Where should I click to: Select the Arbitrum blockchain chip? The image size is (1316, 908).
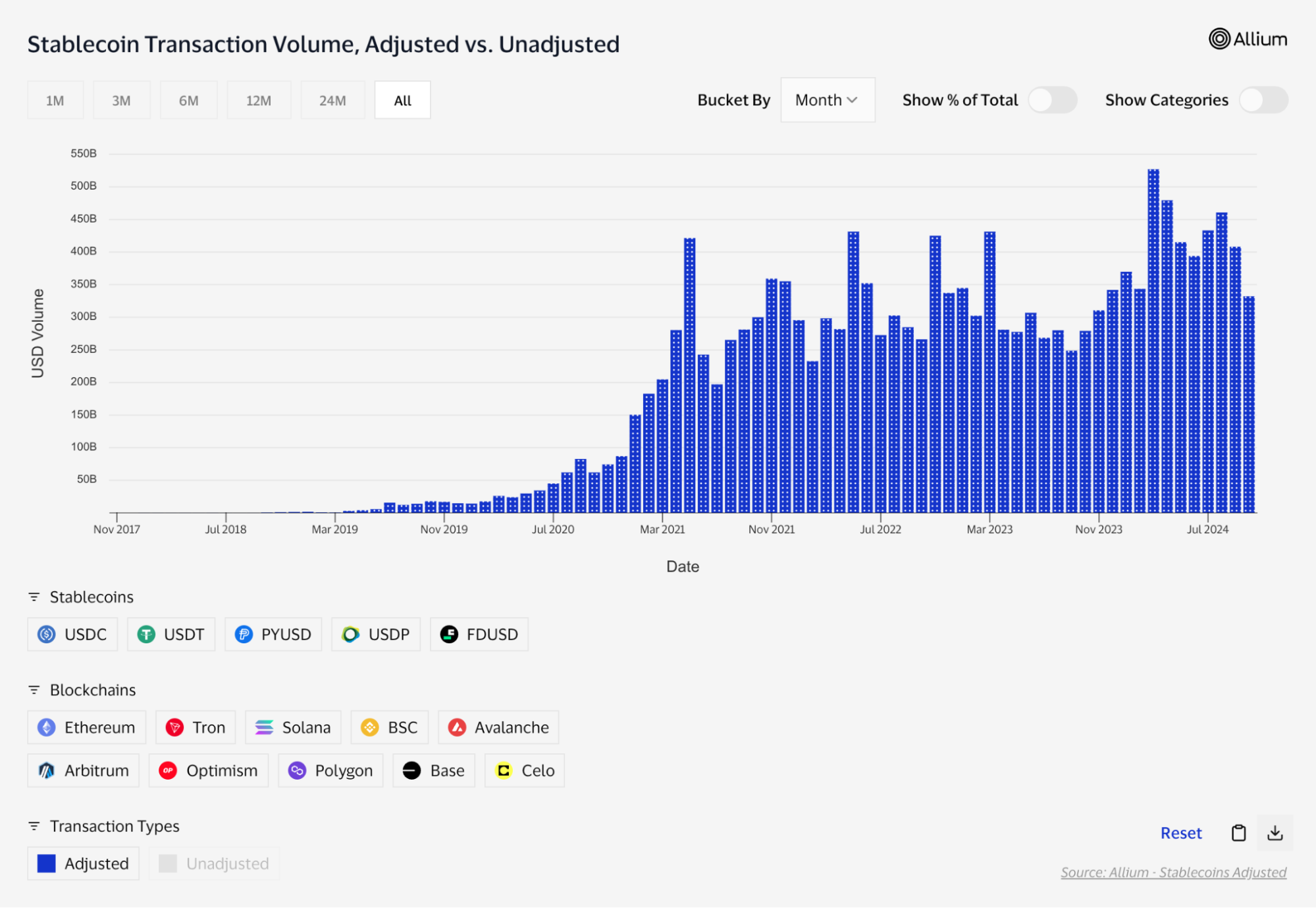coord(84,770)
